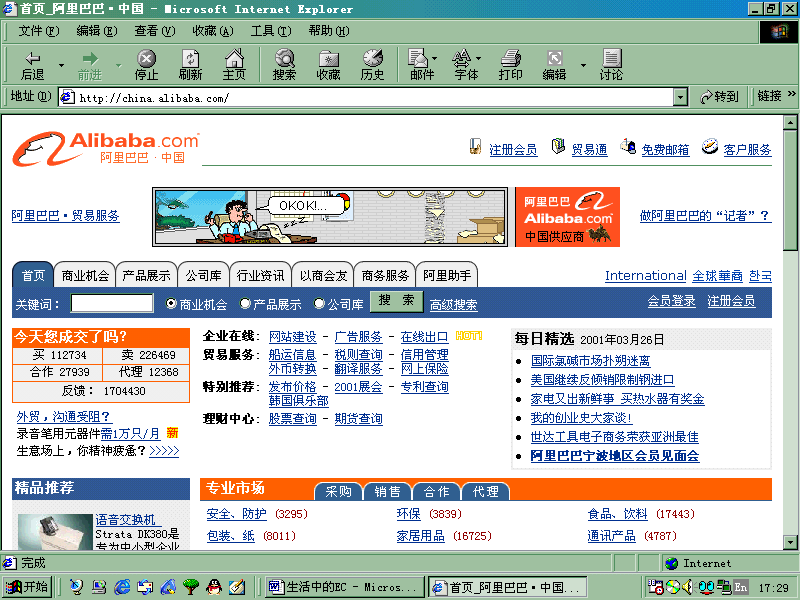Switch to 生活中的EC Microsoft taskbar window
Image resolution: width=800 pixels, height=600 pixels.
click(345, 587)
